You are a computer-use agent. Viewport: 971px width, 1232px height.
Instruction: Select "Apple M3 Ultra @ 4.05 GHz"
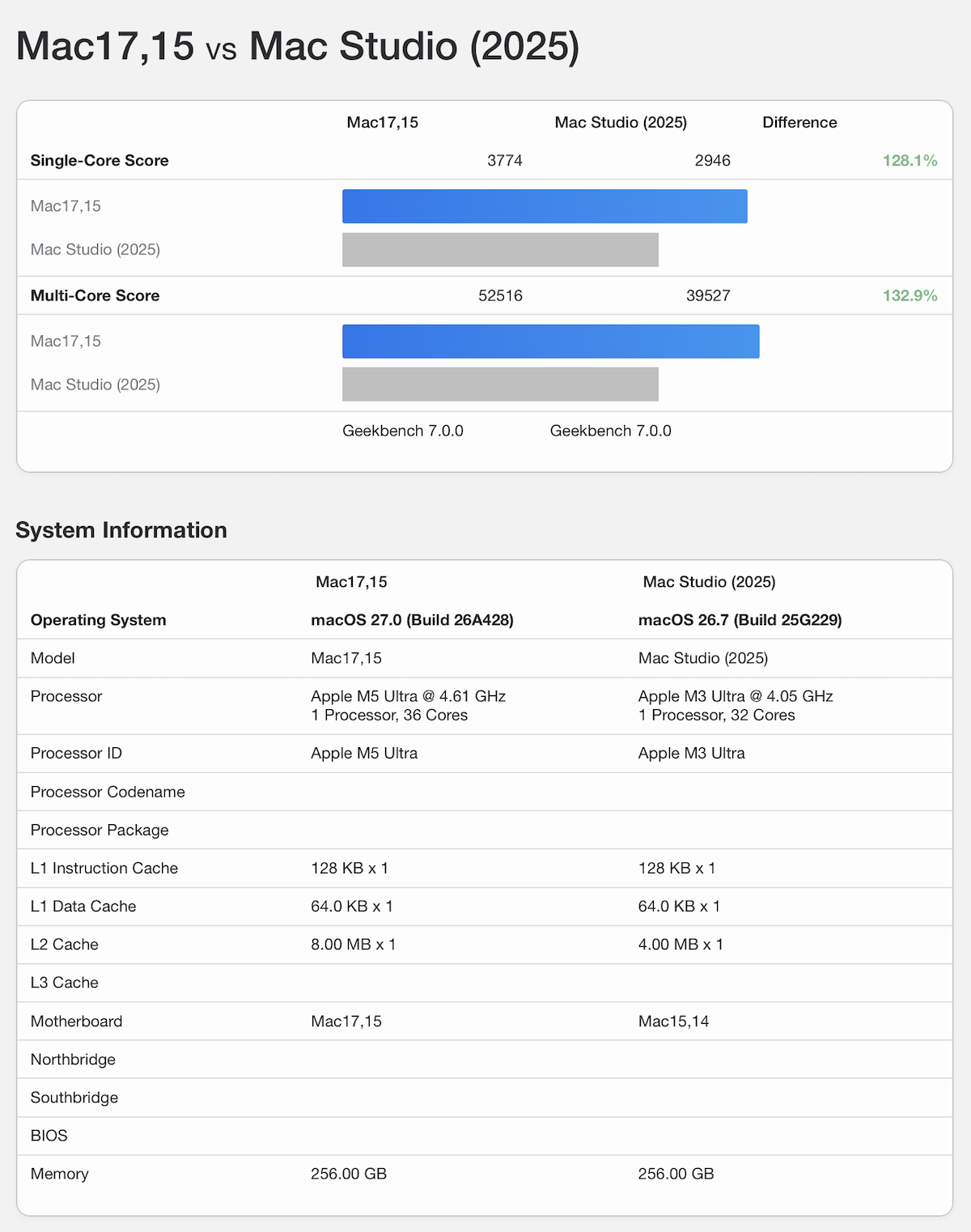point(736,696)
